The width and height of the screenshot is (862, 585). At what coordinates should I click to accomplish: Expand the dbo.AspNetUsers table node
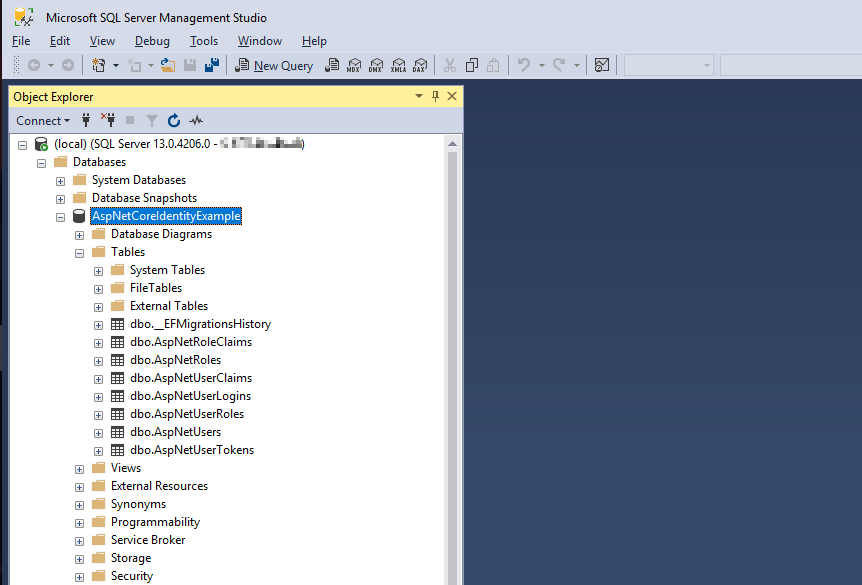click(x=98, y=433)
